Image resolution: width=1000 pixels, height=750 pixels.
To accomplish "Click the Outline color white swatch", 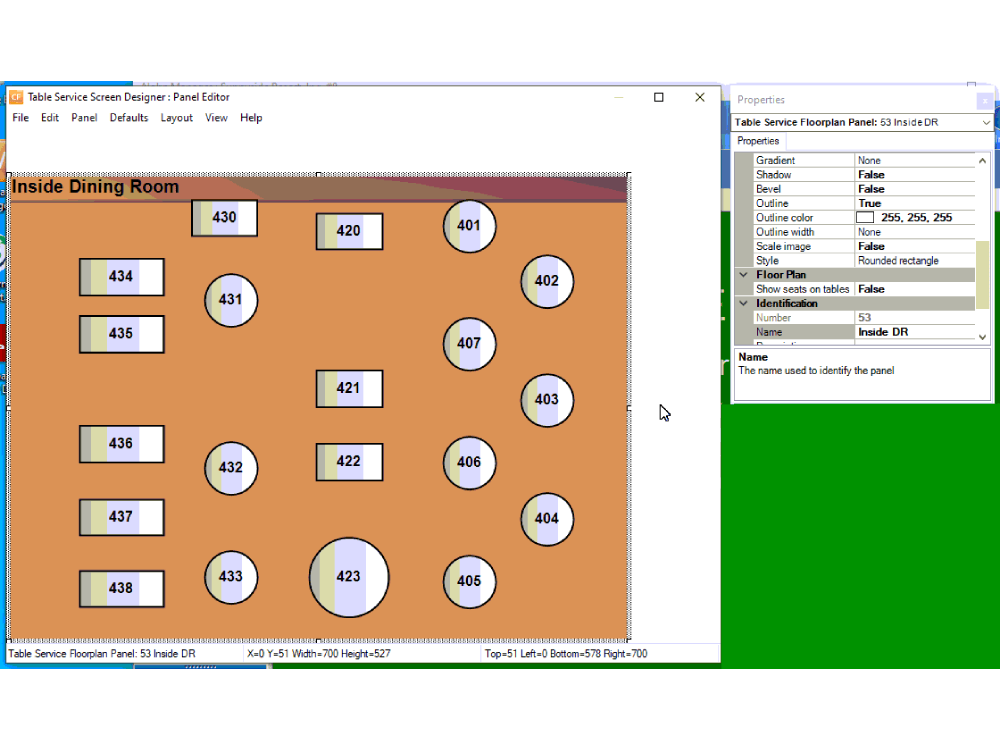I will [865, 217].
